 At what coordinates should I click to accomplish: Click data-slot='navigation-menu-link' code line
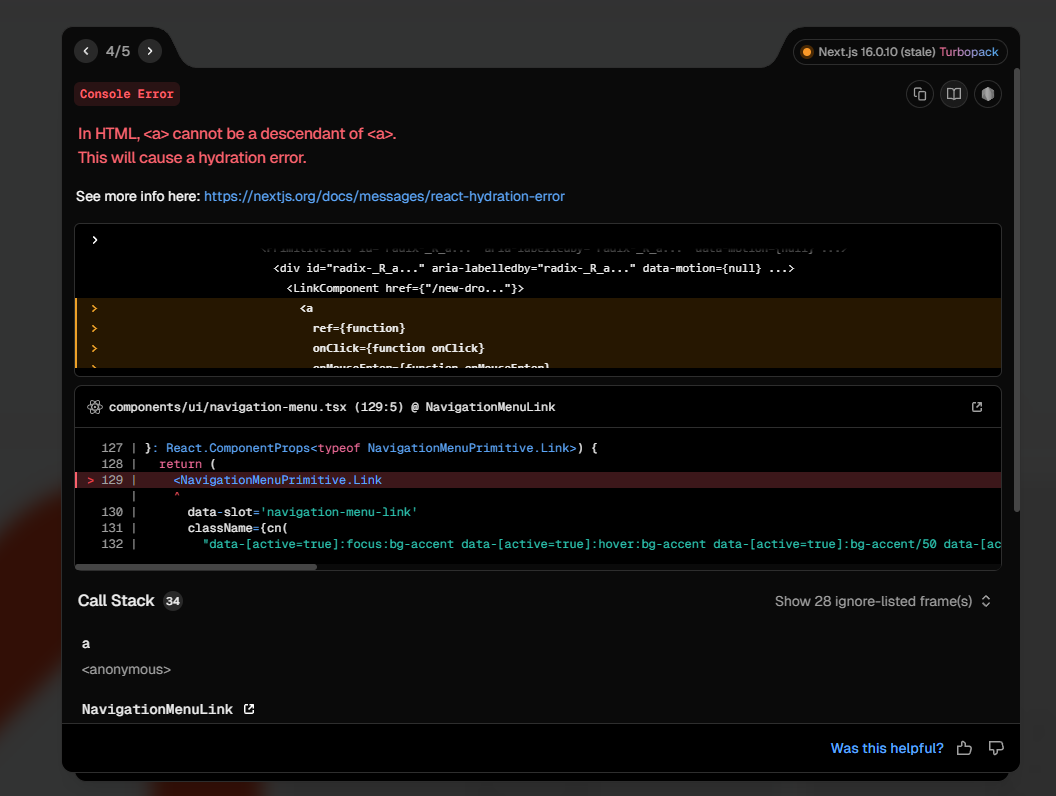[302, 512]
